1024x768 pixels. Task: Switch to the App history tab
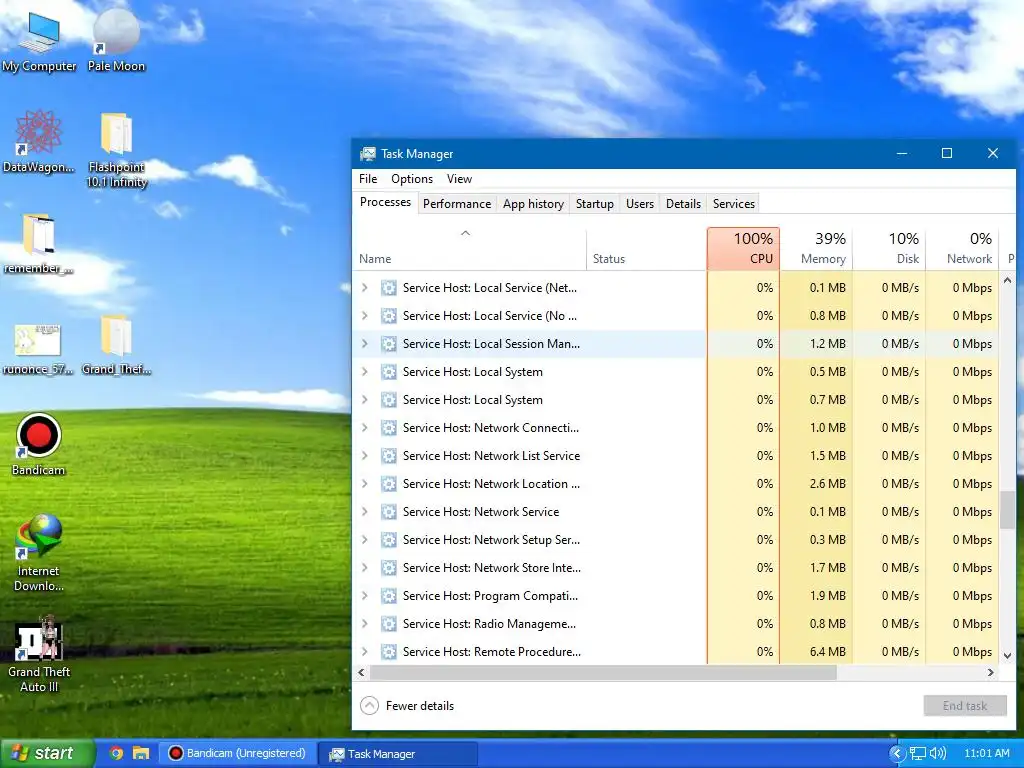coord(533,204)
